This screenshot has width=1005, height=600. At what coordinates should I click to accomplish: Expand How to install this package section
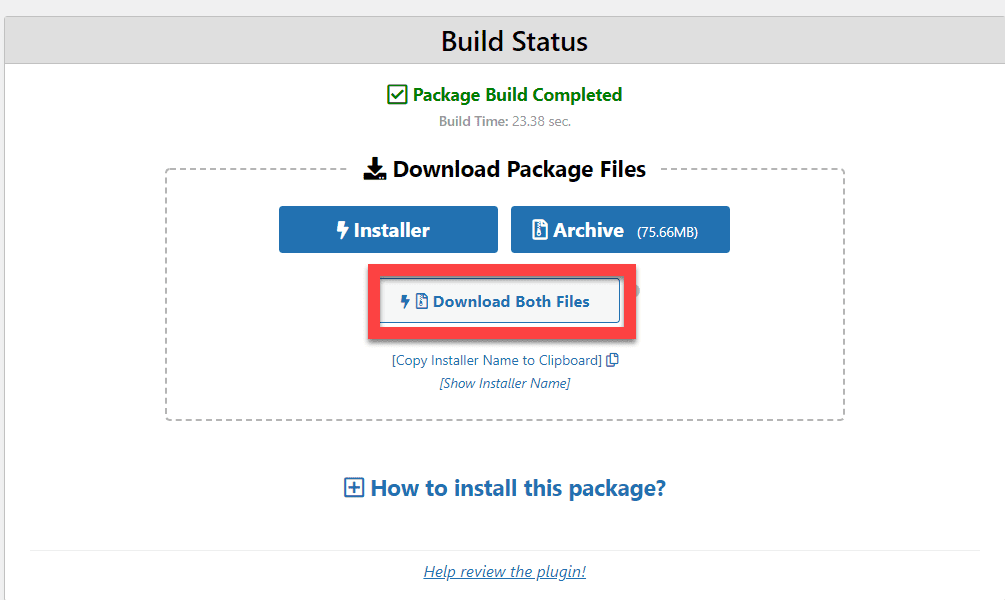pyautogui.click(x=518, y=488)
